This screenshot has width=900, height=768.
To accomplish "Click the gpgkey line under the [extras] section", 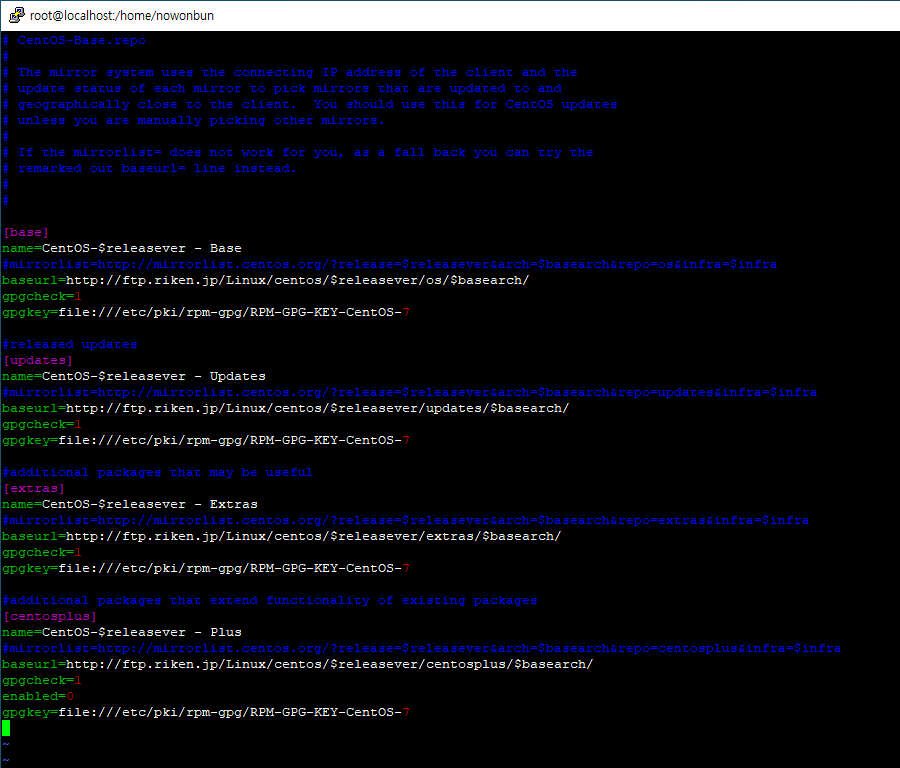I will 206,569.
